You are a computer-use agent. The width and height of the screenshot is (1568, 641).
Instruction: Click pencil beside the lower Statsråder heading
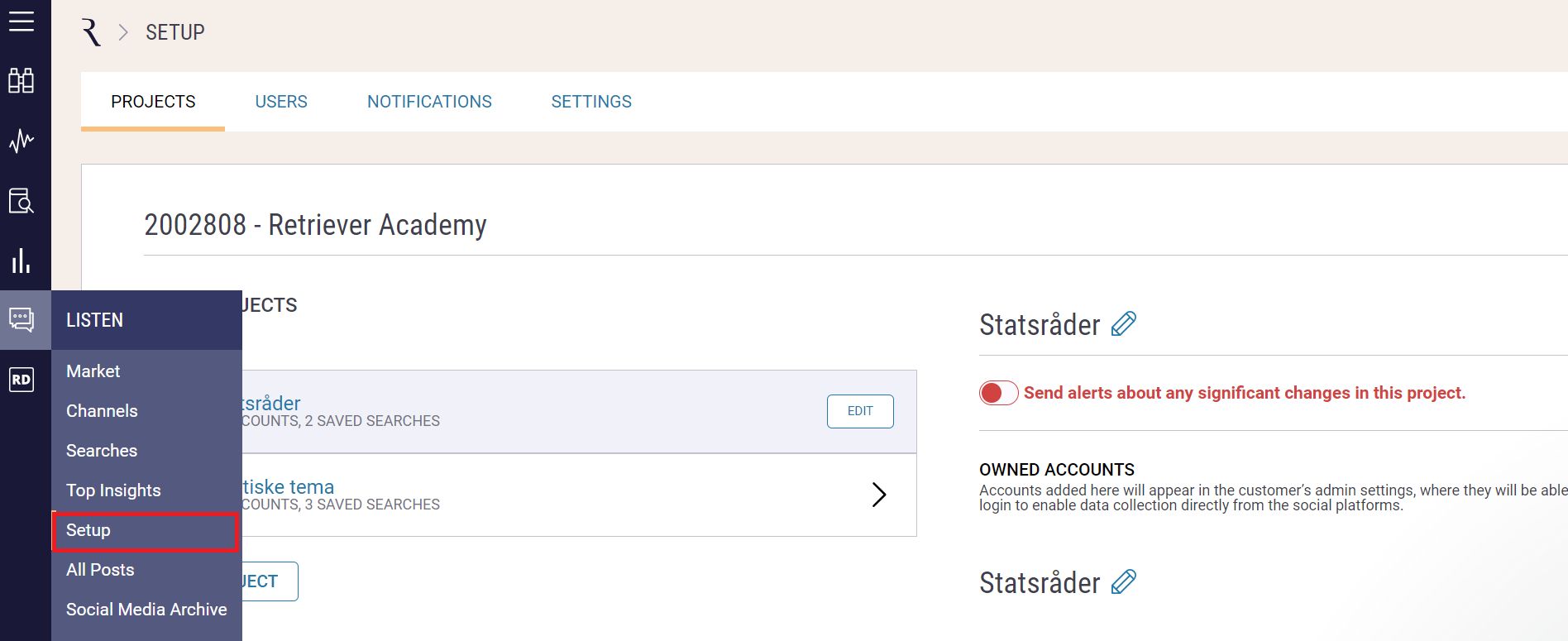click(x=1124, y=582)
